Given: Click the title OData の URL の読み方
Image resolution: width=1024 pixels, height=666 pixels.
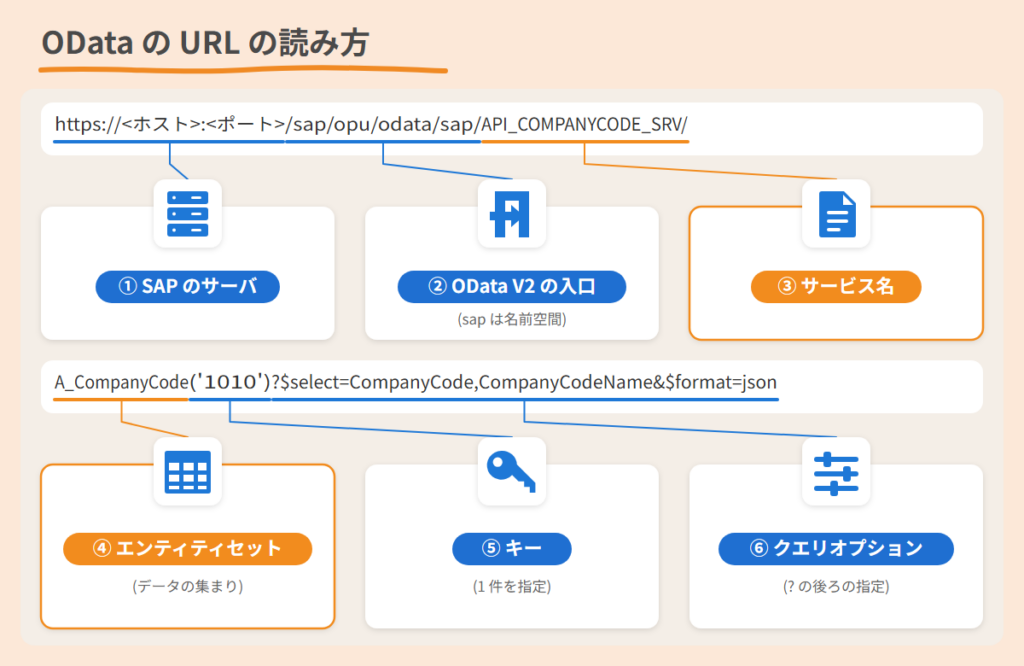Looking at the screenshot, I should (205, 43).
